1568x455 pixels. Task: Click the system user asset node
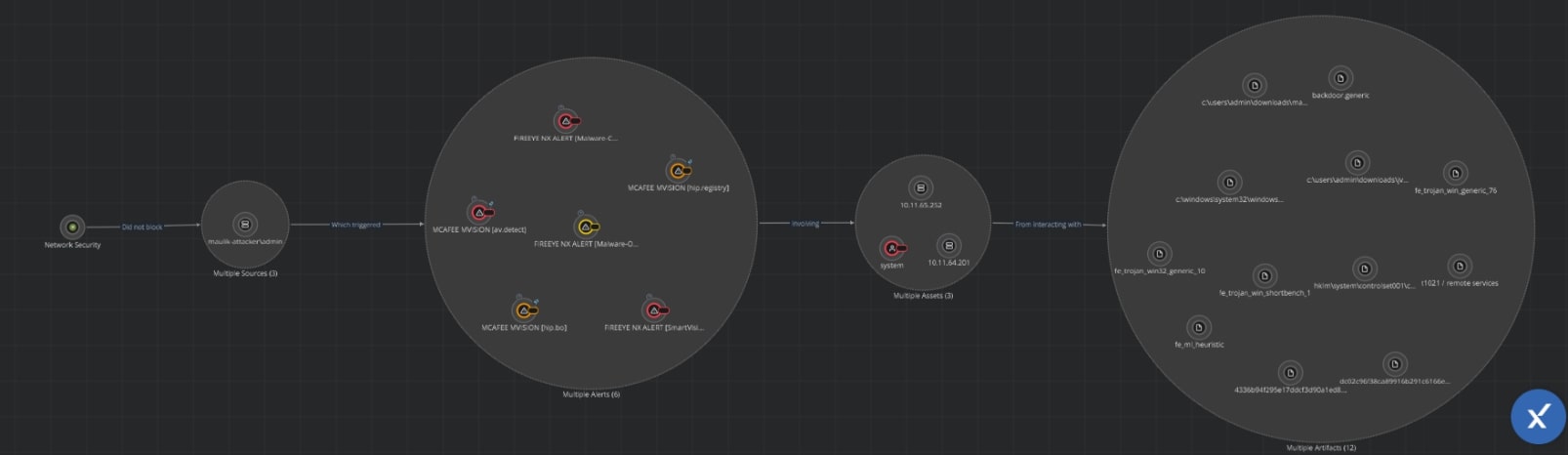890,249
